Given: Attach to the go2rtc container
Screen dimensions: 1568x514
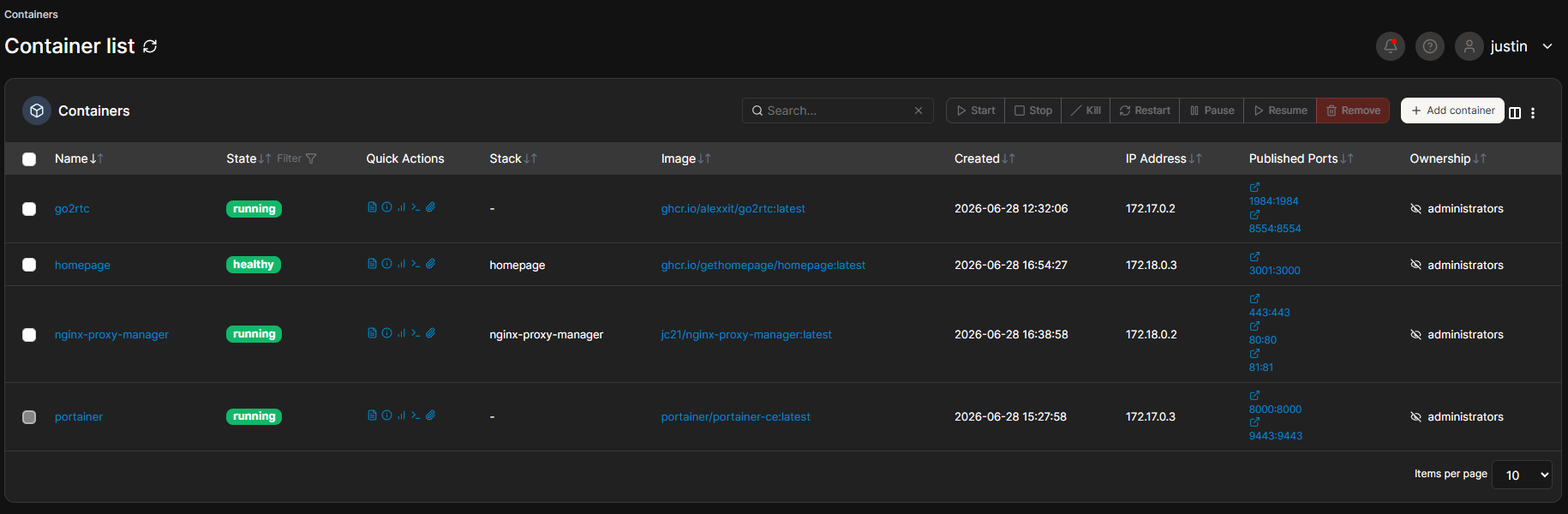Looking at the screenshot, I should (x=430, y=207).
